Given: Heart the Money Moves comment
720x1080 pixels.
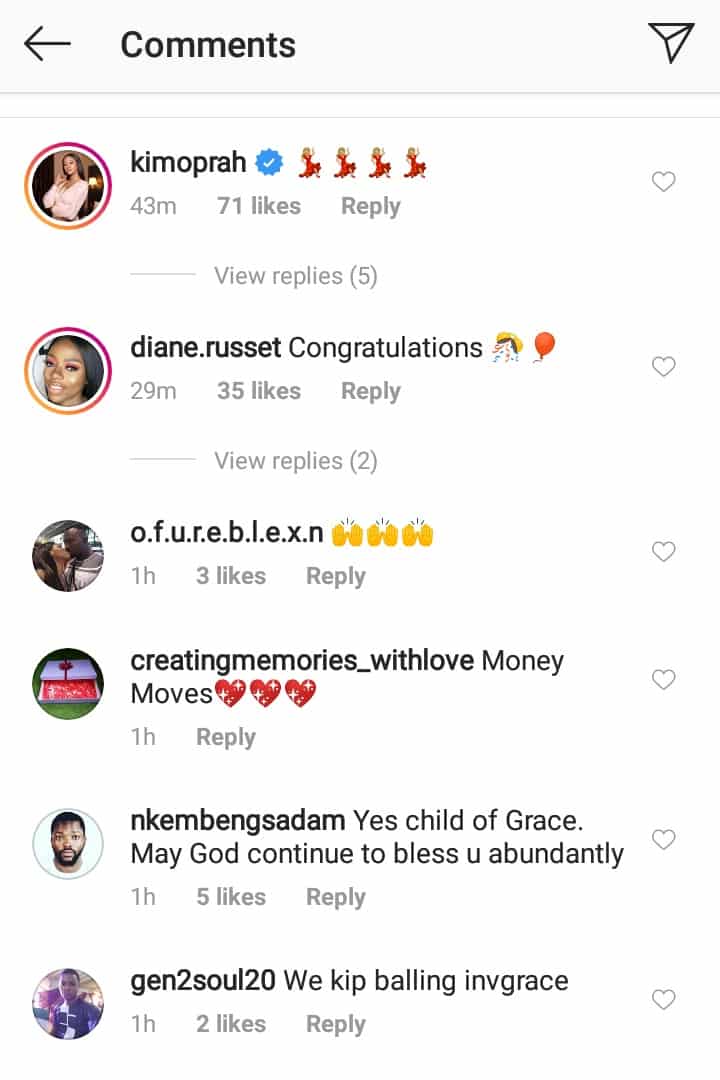Looking at the screenshot, I should pos(663,679).
